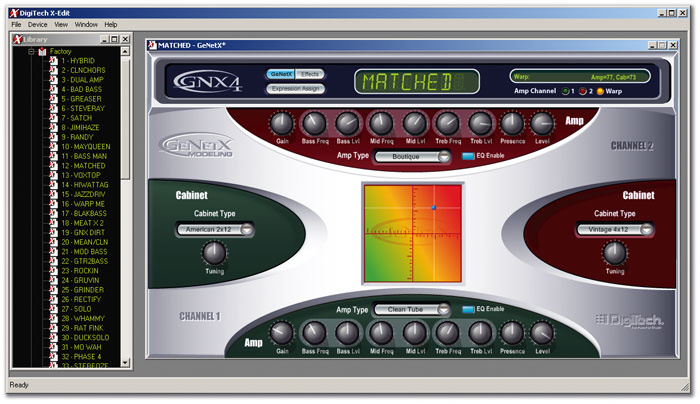The height and width of the screenshot is (404, 700).
Task: Click the preset icon beside 20 - MEAN/CLN
Action: click(54, 242)
